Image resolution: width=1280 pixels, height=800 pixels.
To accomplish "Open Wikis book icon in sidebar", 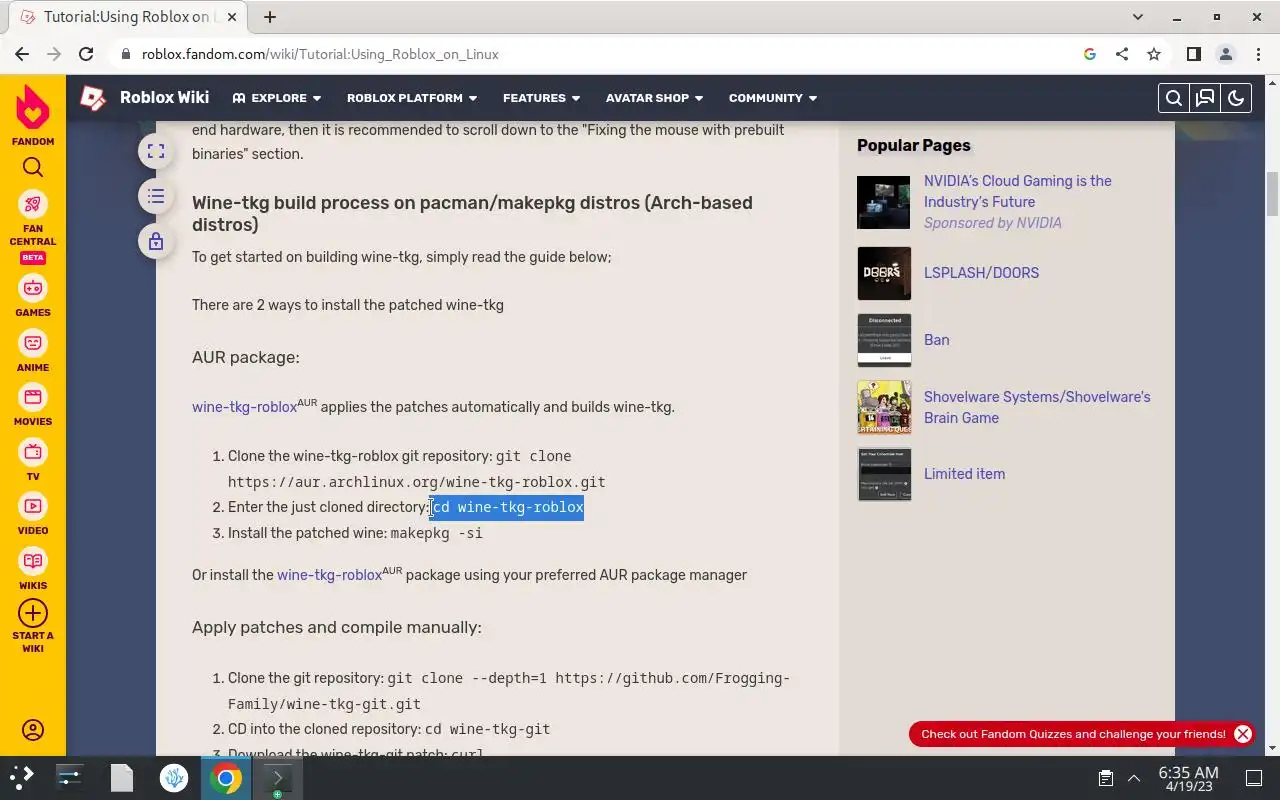I will 33,561.
